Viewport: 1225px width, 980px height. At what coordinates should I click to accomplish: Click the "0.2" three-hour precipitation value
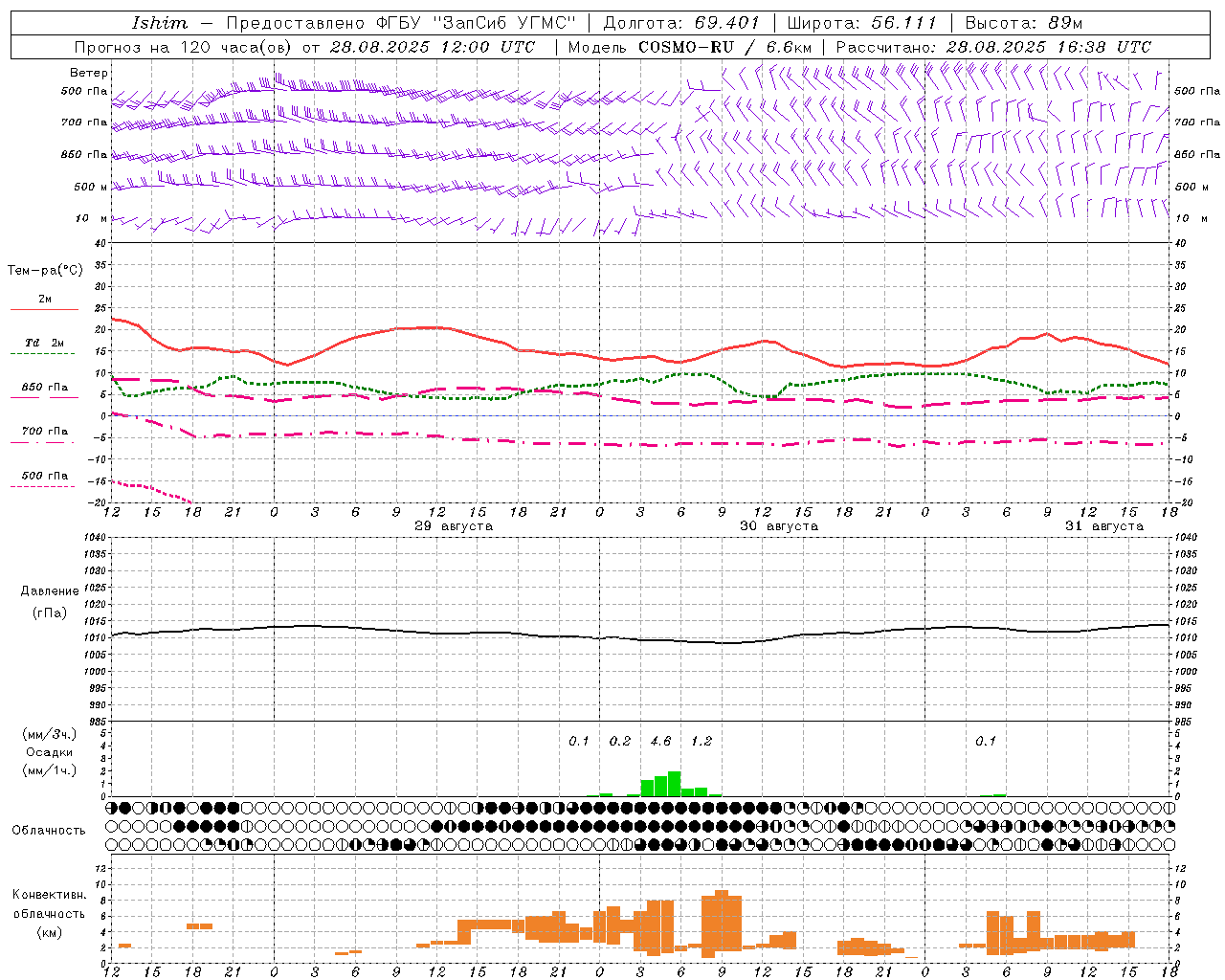coord(620,742)
